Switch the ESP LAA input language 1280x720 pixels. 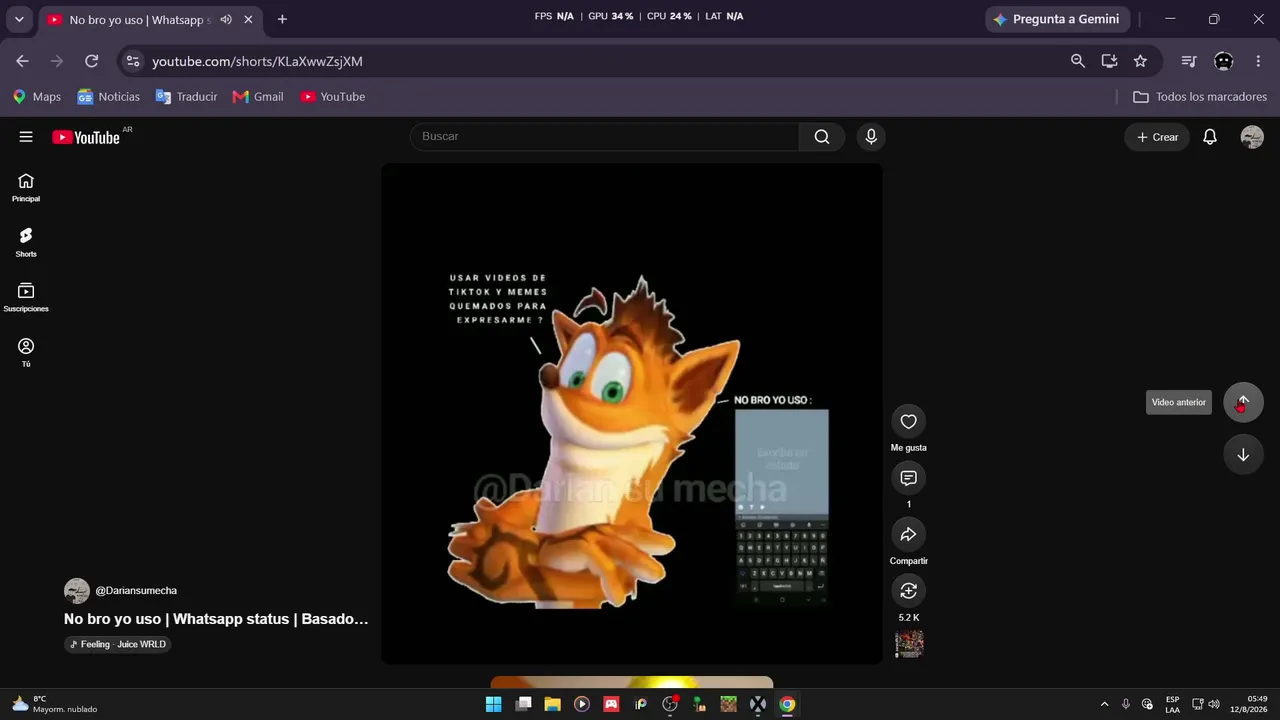1172,704
